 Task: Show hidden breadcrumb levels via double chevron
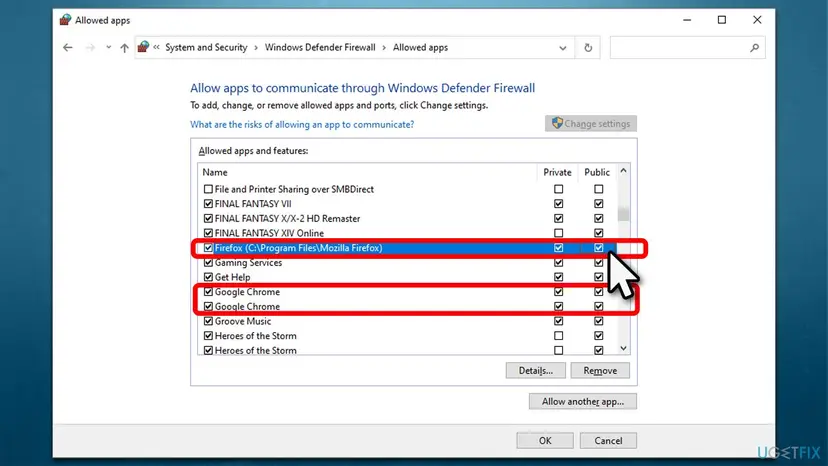pos(156,48)
